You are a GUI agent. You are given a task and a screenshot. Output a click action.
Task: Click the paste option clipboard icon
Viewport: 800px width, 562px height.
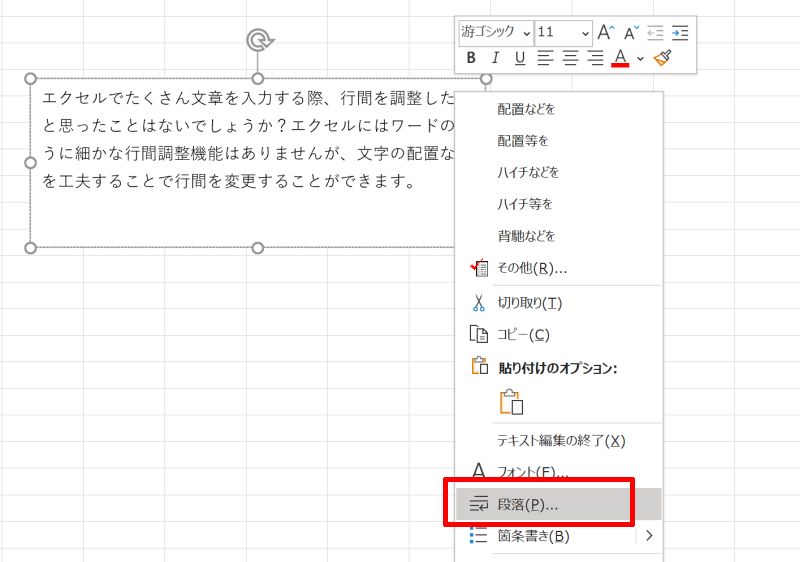[512, 401]
